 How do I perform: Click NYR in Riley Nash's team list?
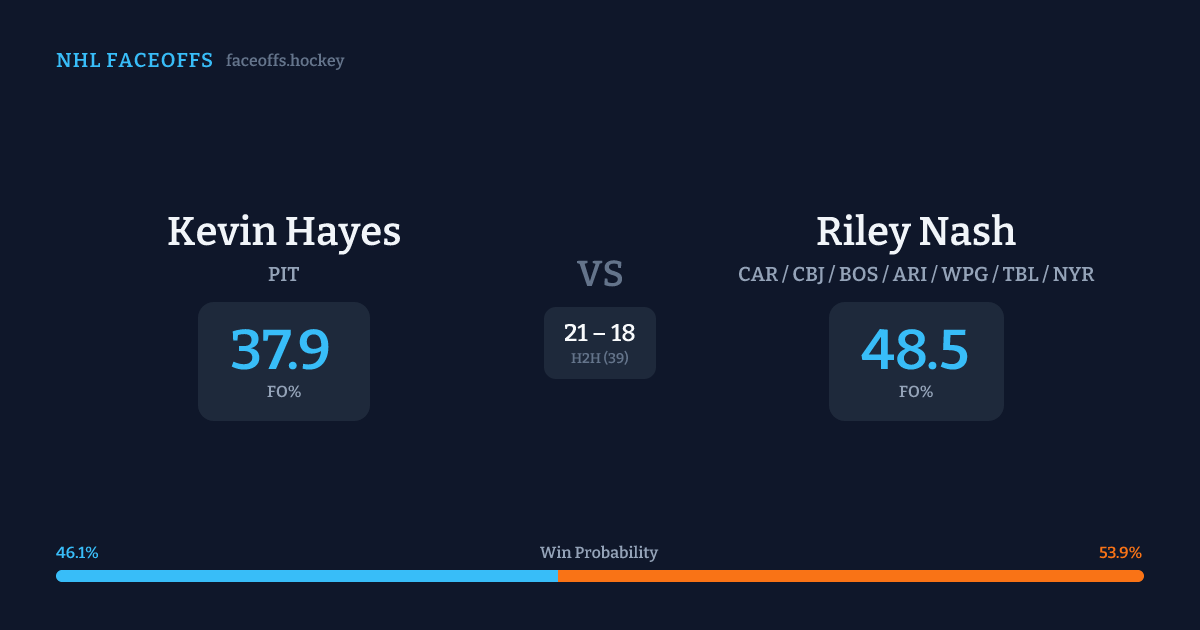pos(1074,274)
